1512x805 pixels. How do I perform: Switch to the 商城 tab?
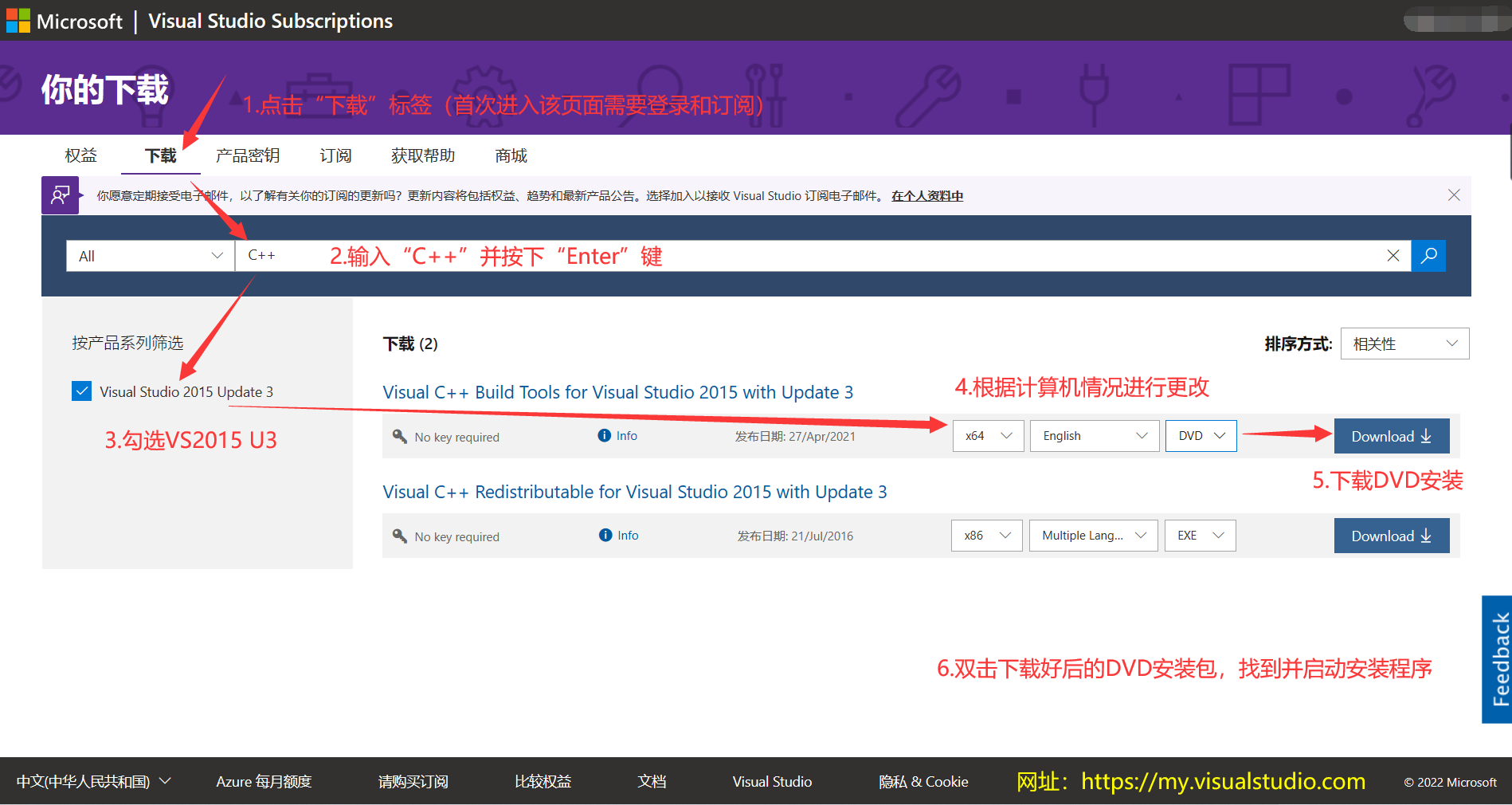[x=511, y=155]
